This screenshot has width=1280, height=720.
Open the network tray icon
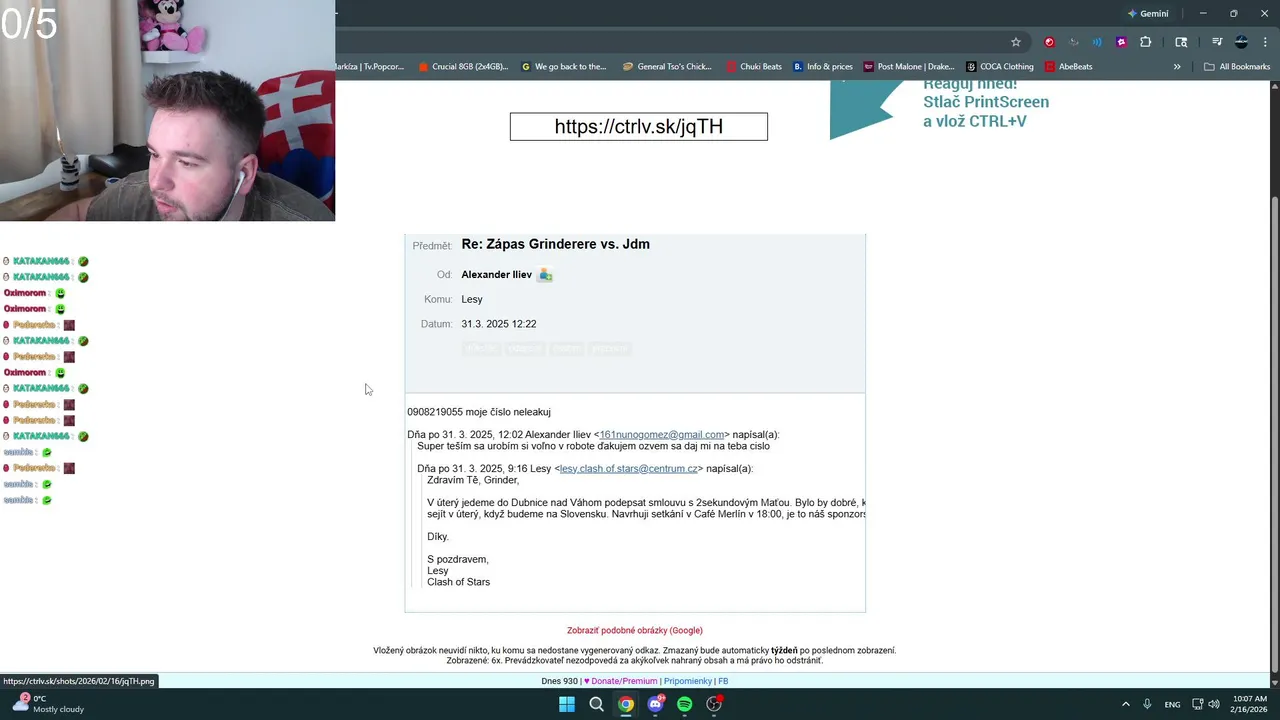1198,704
